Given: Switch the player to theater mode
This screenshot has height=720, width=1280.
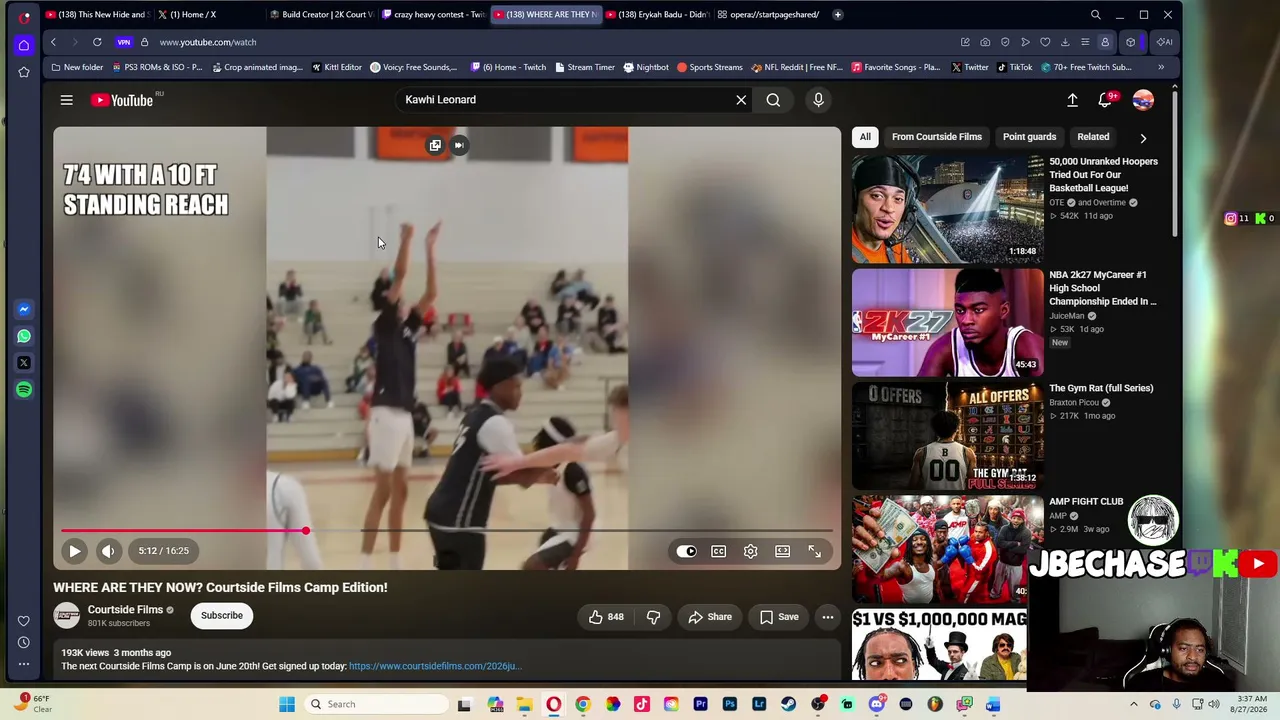Looking at the screenshot, I should [x=782, y=551].
